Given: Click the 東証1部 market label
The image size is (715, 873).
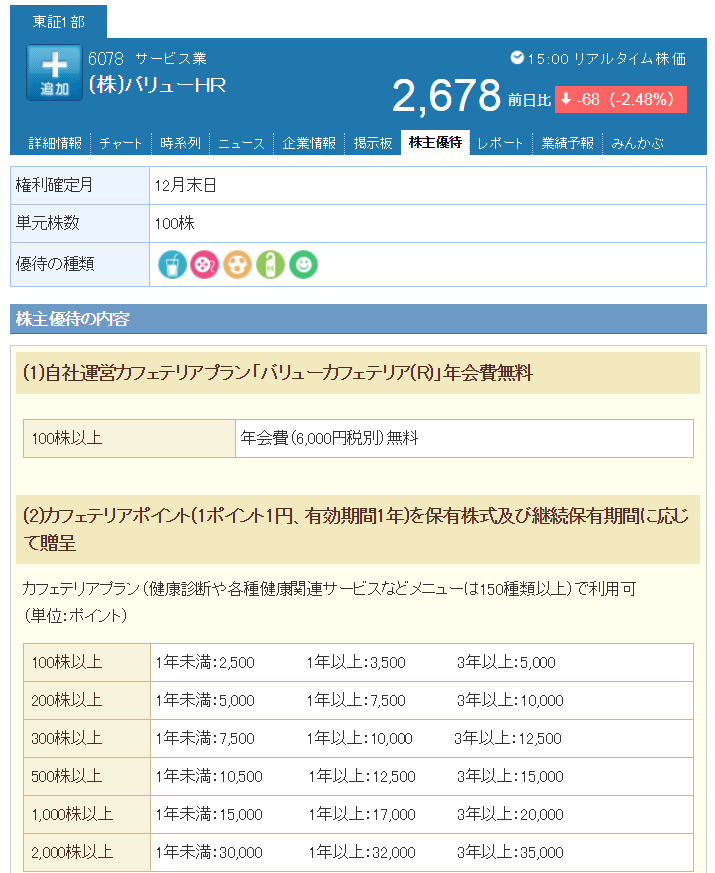Looking at the screenshot, I should click(58, 22).
